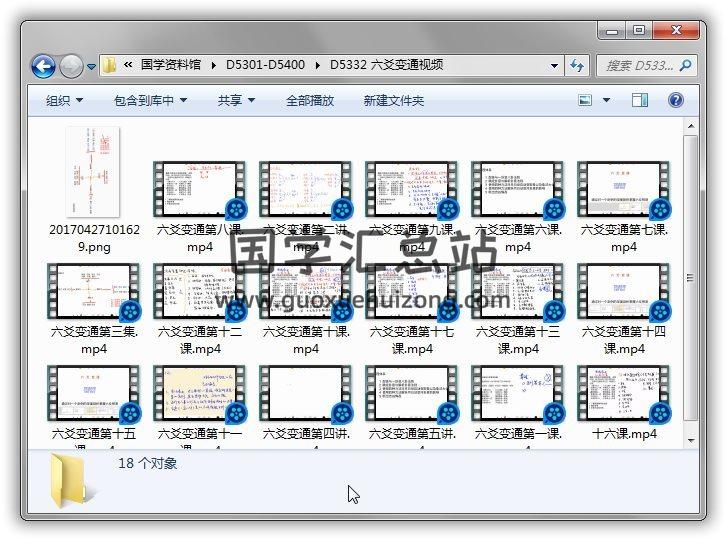The image size is (727, 541).
Task: Select 六爻变通第三集.mp4 video icon
Action: click(94, 292)
